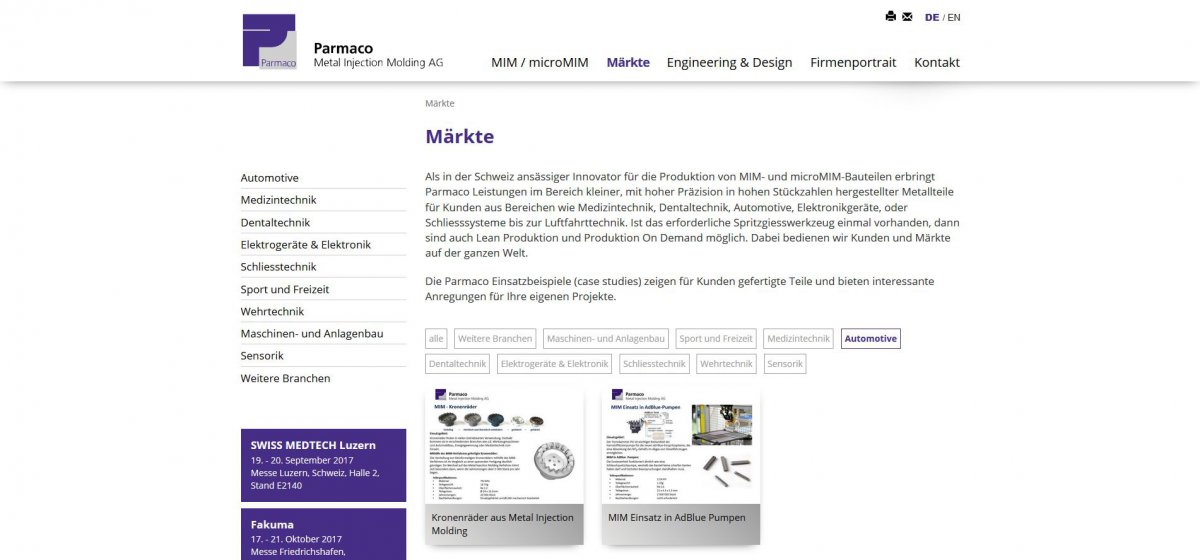This screenshot has height=560, width=1200.
Task: Open the Engineering & Design menu
Action: click(x=729, y=62)
